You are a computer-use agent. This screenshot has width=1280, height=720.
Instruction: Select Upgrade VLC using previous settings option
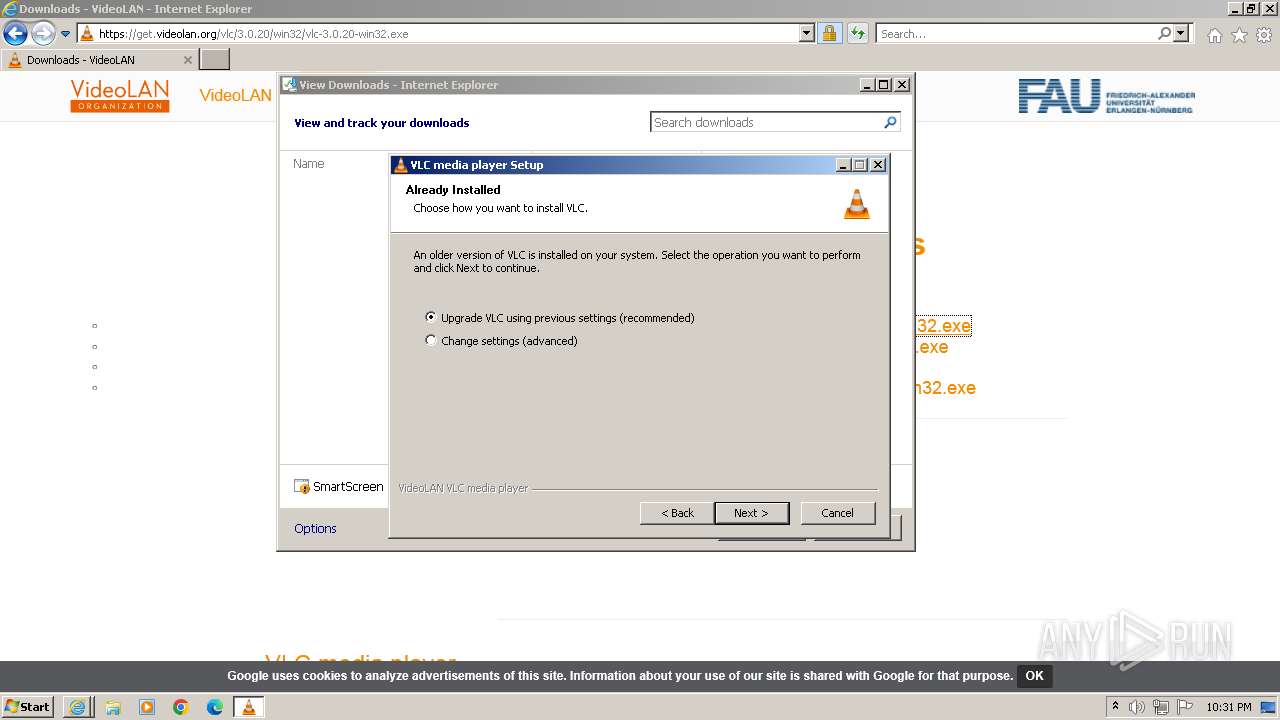pos(560,318)
